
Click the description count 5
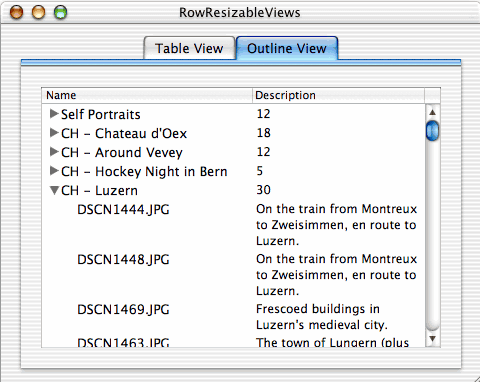pos(260,171)
